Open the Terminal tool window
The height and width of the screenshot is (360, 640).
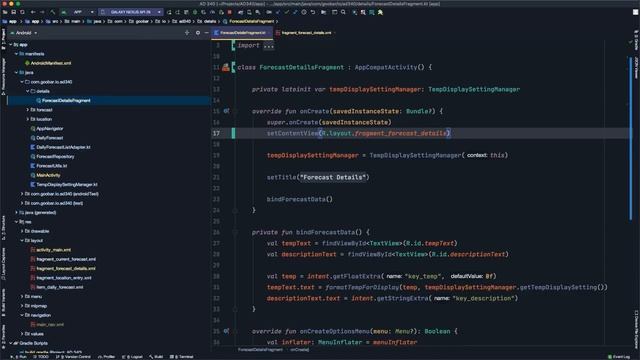point(182,357)
